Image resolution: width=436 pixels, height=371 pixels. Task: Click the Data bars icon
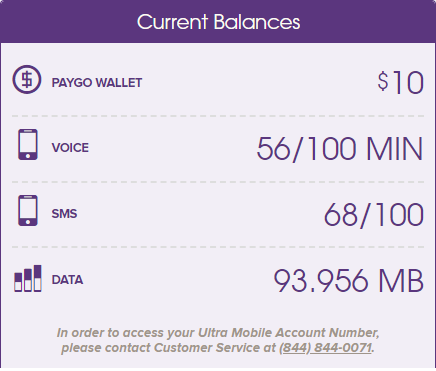[28, 278]
